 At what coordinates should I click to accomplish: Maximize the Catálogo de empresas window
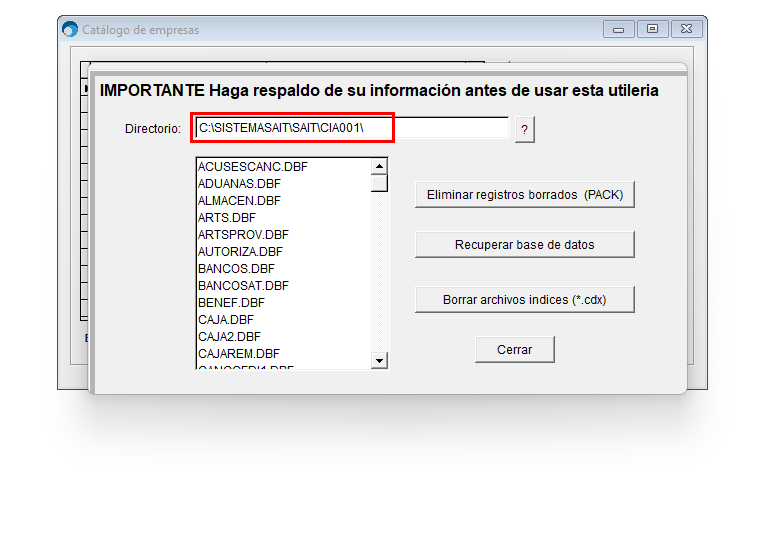click(x=652, y=29)
